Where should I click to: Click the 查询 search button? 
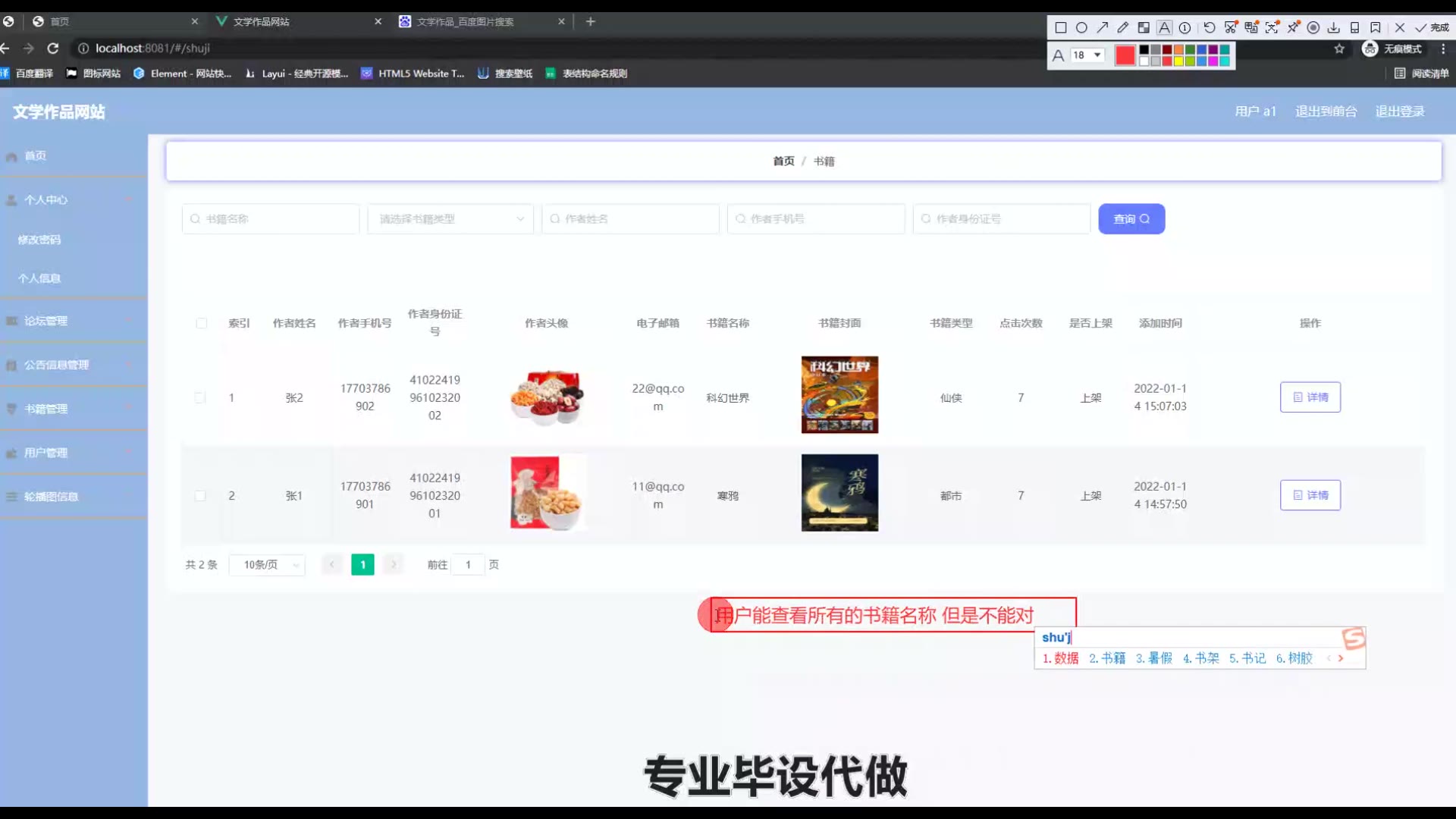click(x=1131, y=219)
